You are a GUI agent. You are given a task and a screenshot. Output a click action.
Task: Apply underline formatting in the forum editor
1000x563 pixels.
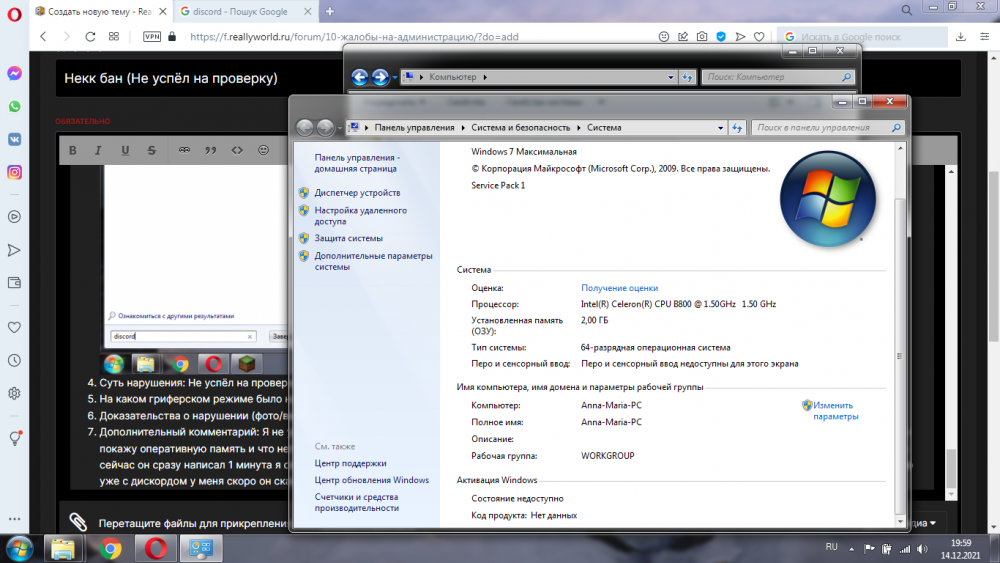pyautogui.click(x=125, y=150)
